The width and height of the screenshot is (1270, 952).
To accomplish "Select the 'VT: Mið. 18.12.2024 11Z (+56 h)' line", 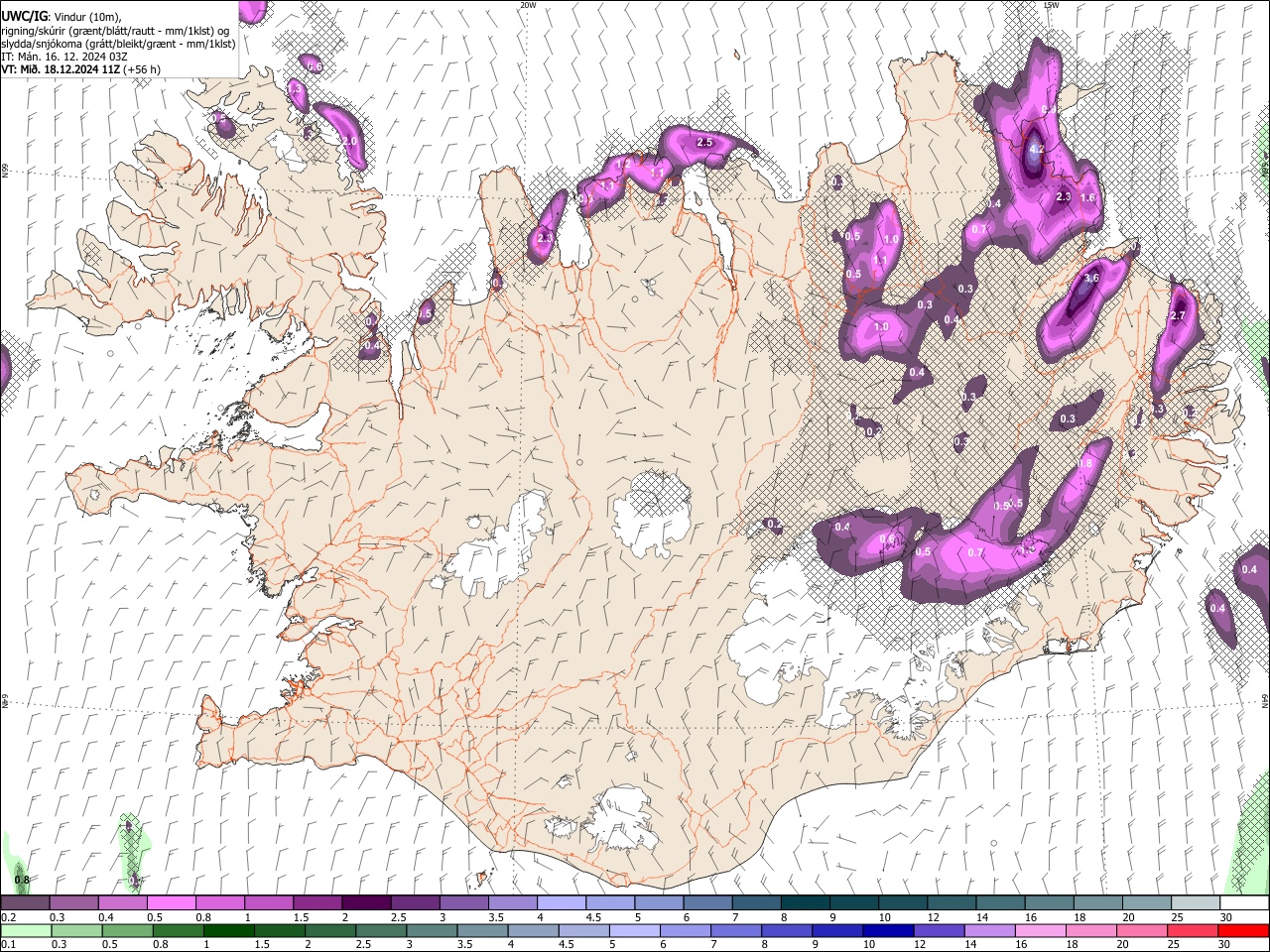I will pos(80,69).
